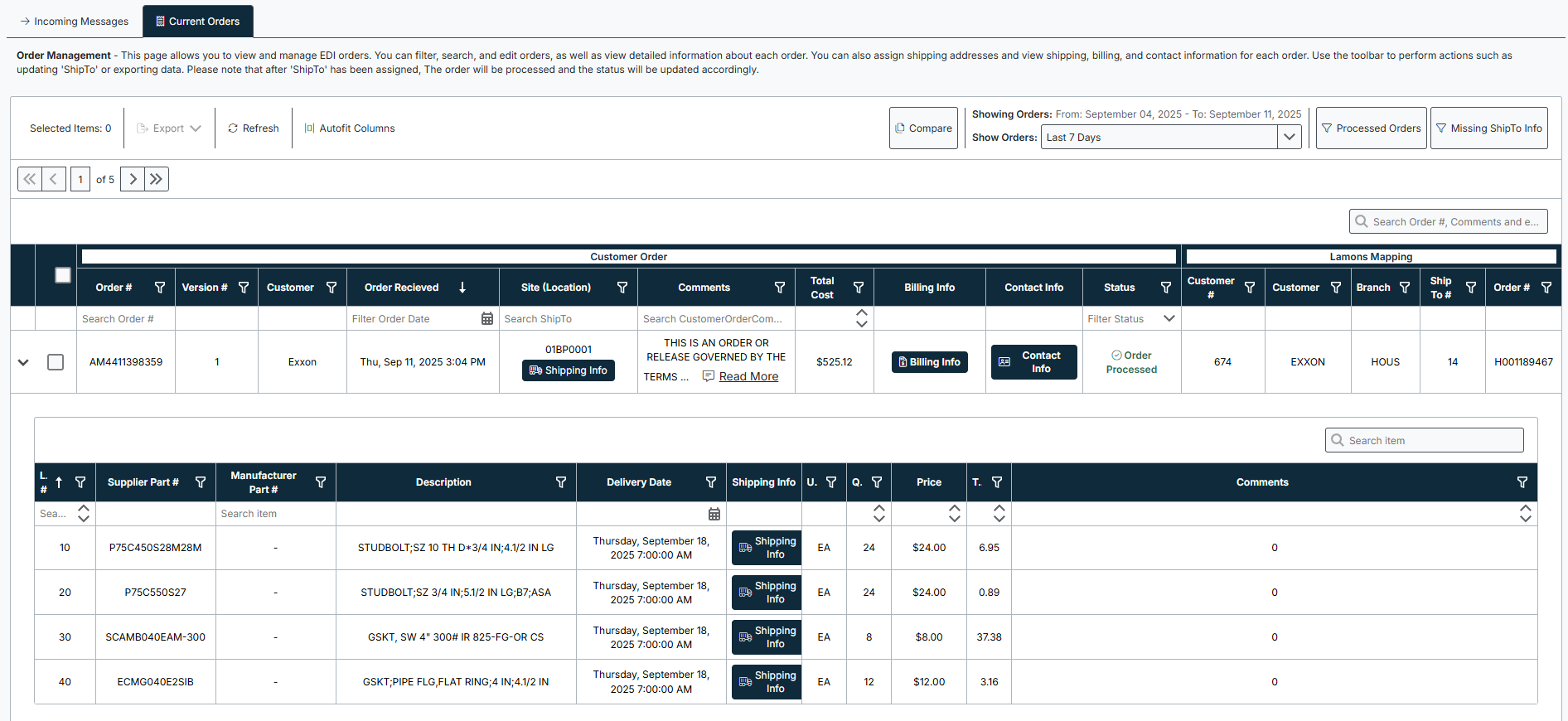Click filter icon on the Description column

pyautogui.click(x=561, y=482)
